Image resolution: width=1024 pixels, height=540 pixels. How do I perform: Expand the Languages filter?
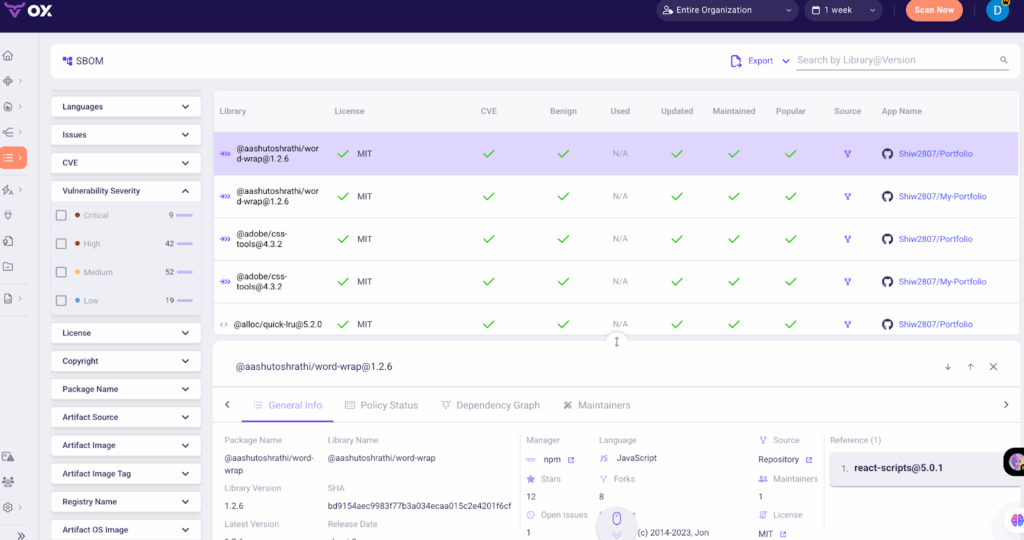pos(125,106)
